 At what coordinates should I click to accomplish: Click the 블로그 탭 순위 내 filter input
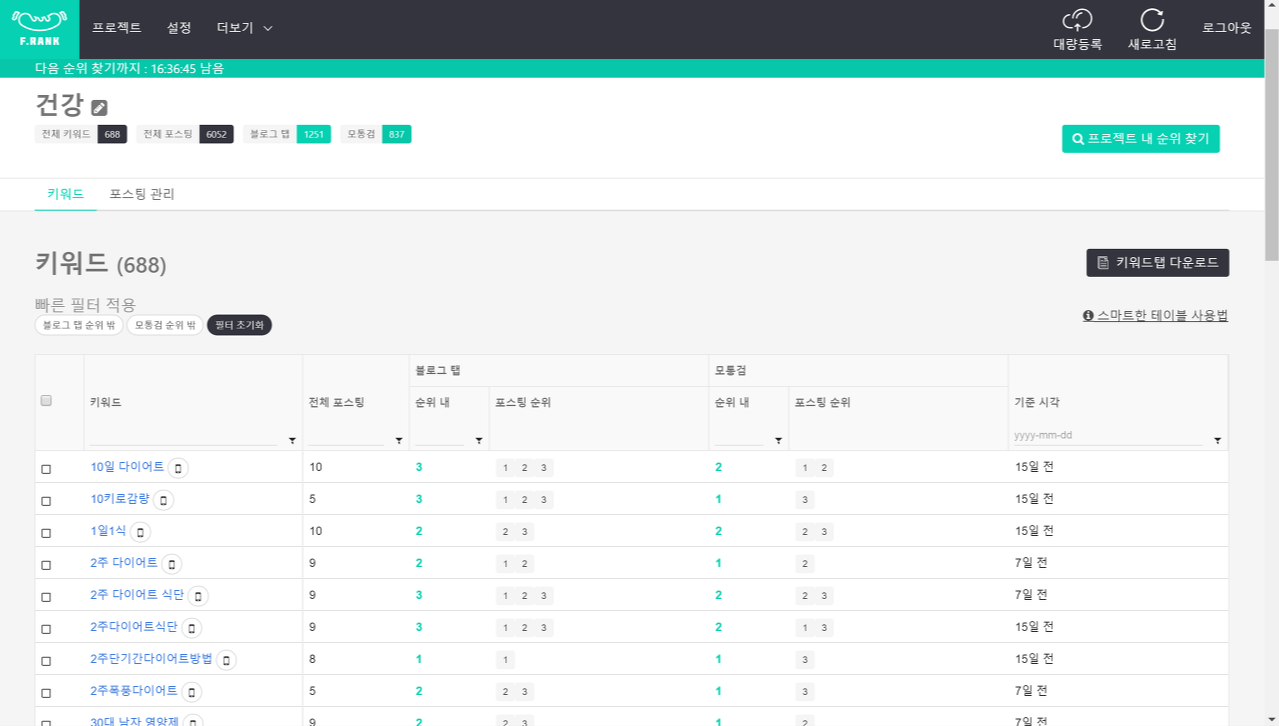coord(440,437)
